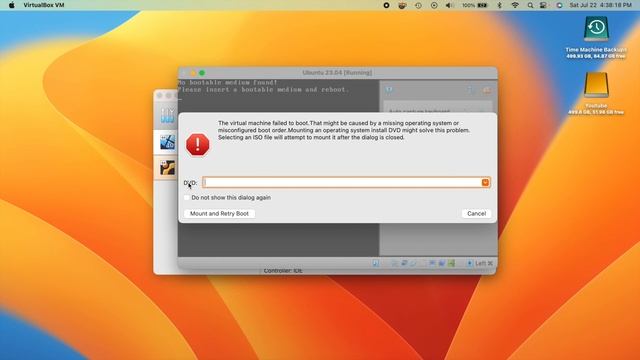The width and height of the screenshot is (640, 360).
Task: Select the selected VM icon in Manager sidebar
Action: click(x=167, y=142)
